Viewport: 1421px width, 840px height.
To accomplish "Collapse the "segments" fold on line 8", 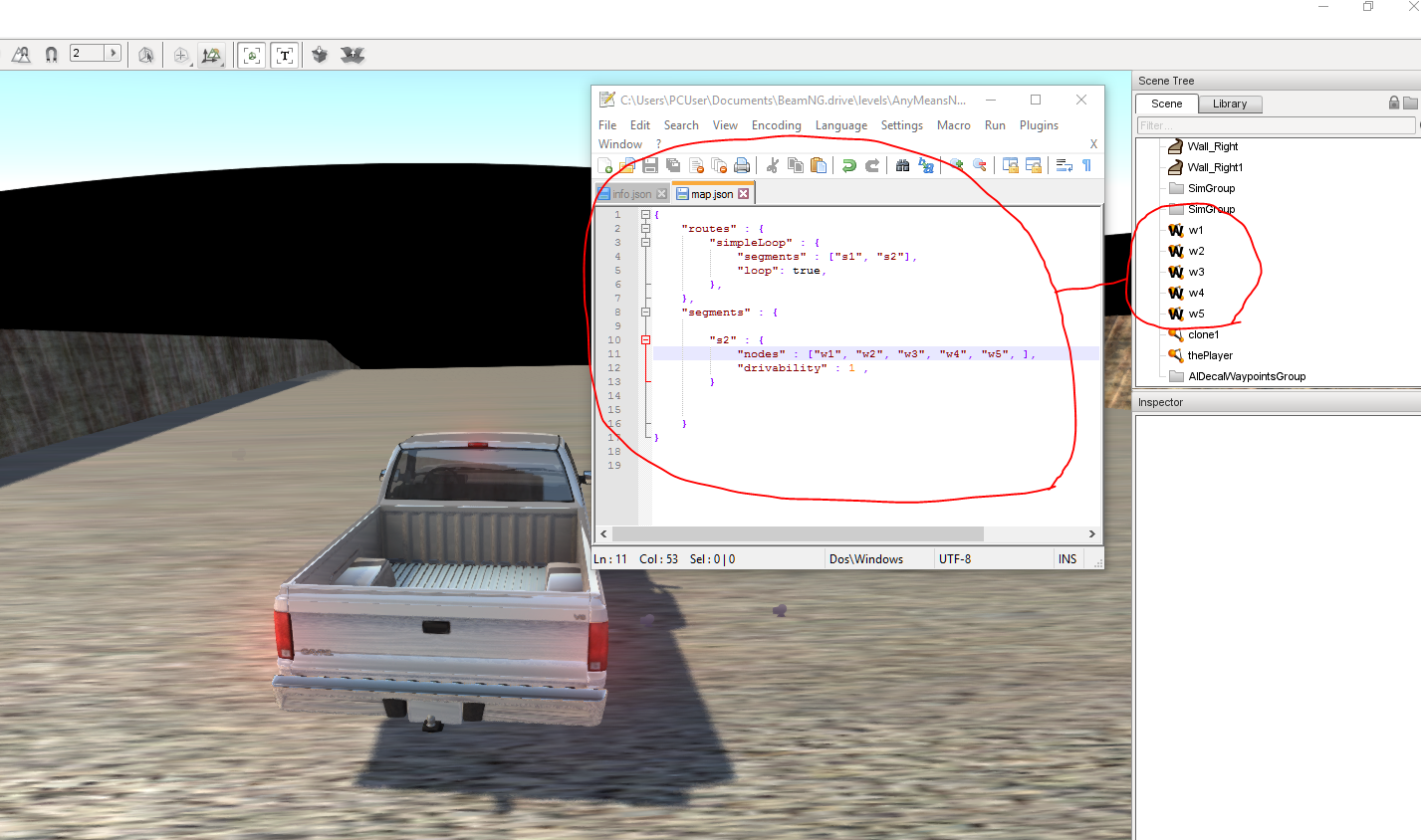I will coord(645,313).
